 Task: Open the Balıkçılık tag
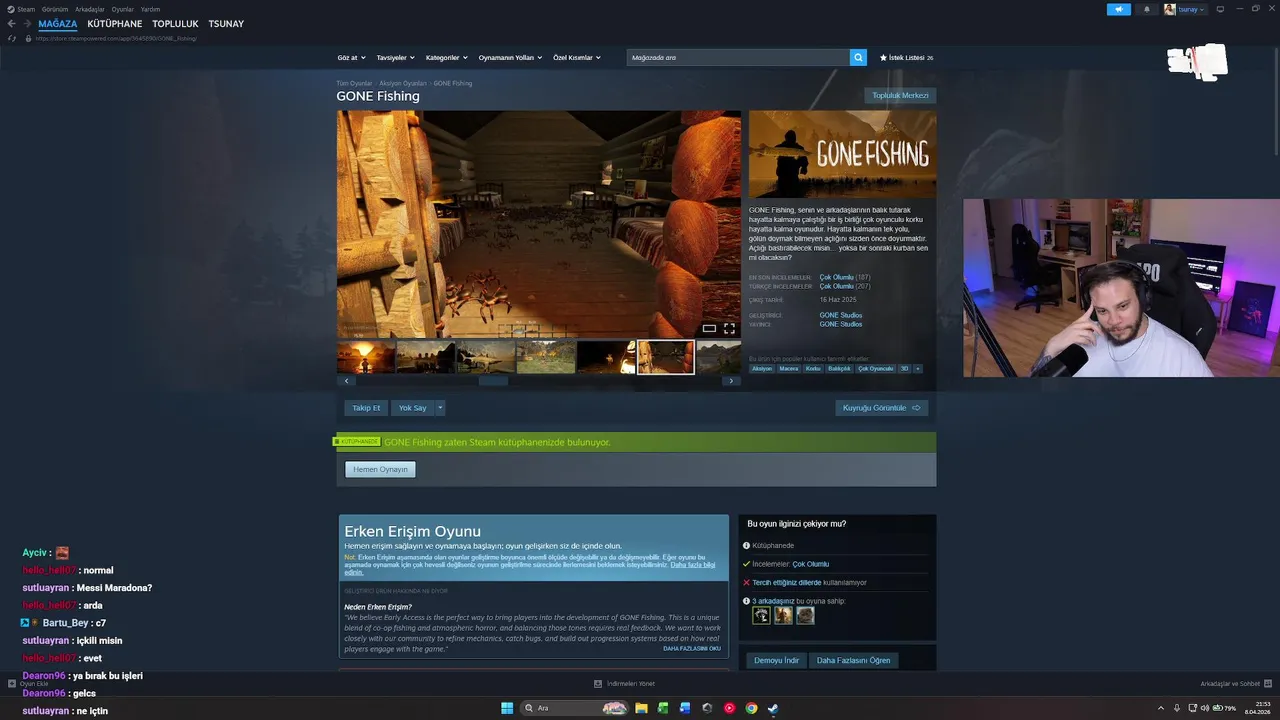[839, 369]
